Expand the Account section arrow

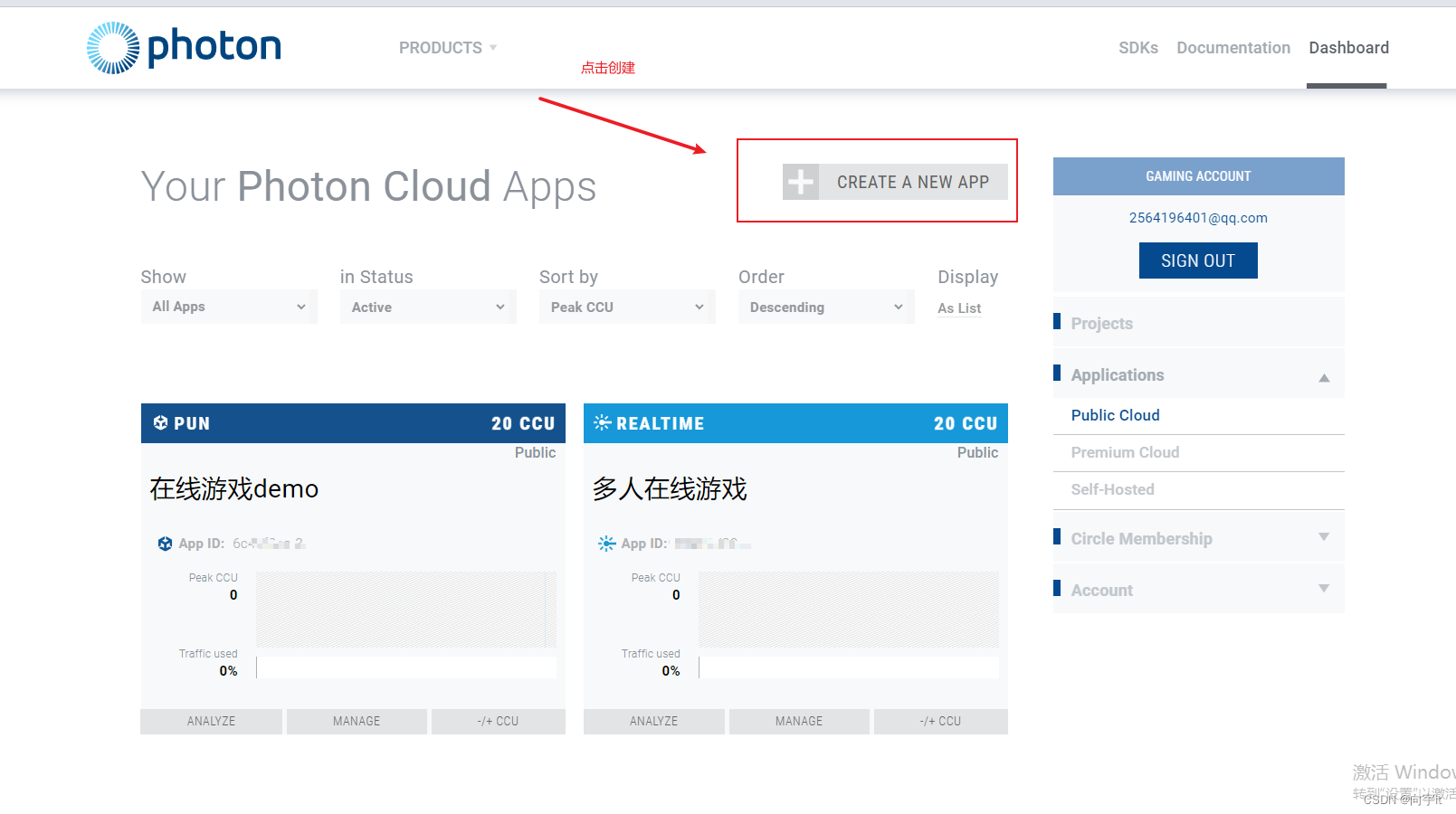tap(1324, 589)
